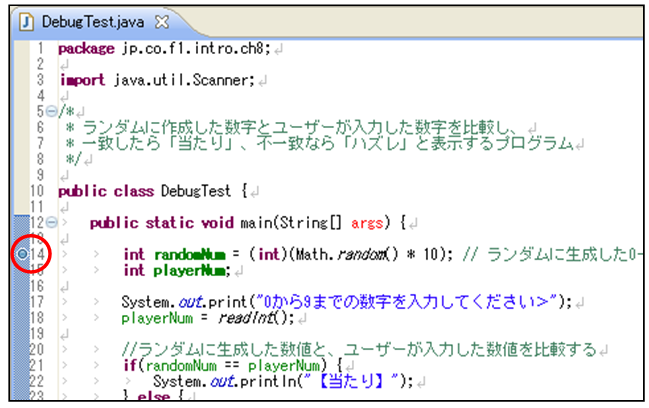Collapse the comment block at line 5
Image resolution: width=649 pixels, height=408 pixels.
point(50,111)
